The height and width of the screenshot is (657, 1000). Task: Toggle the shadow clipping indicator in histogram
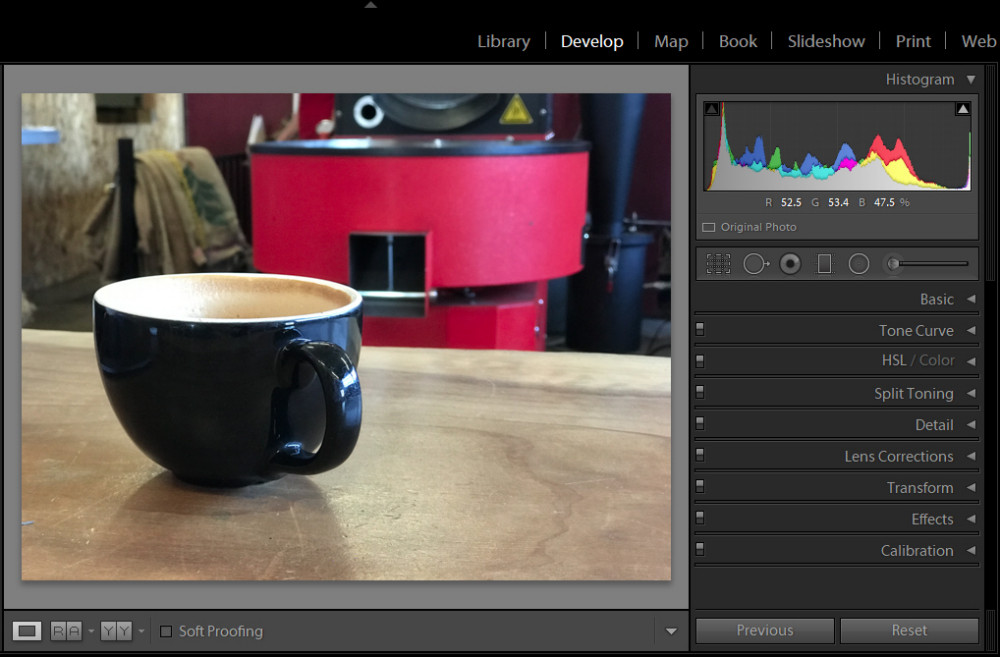tap(712, 109)
